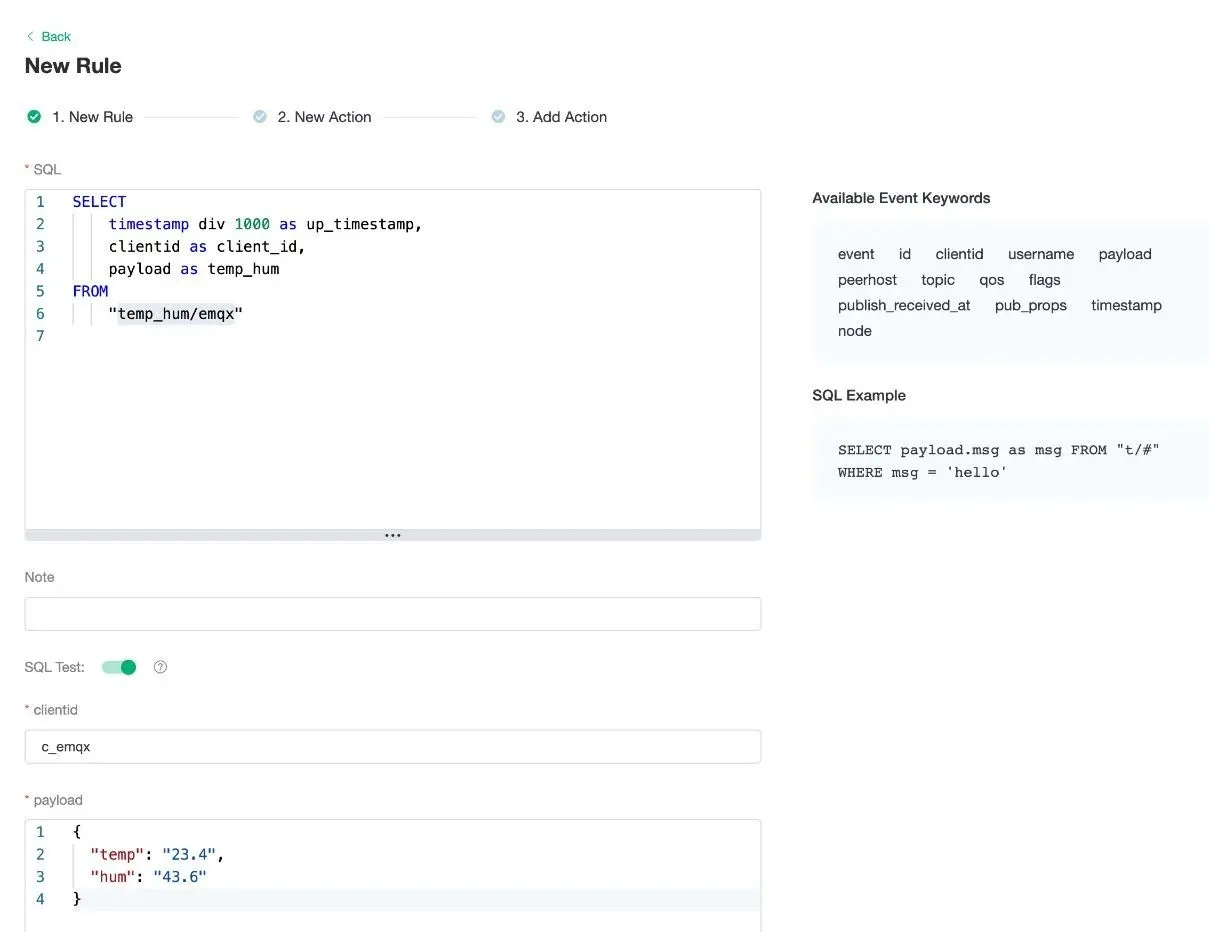The image size is (1209, 932).
Task: Go to the 1. New Rule step
Action: (x=92, y=117)
